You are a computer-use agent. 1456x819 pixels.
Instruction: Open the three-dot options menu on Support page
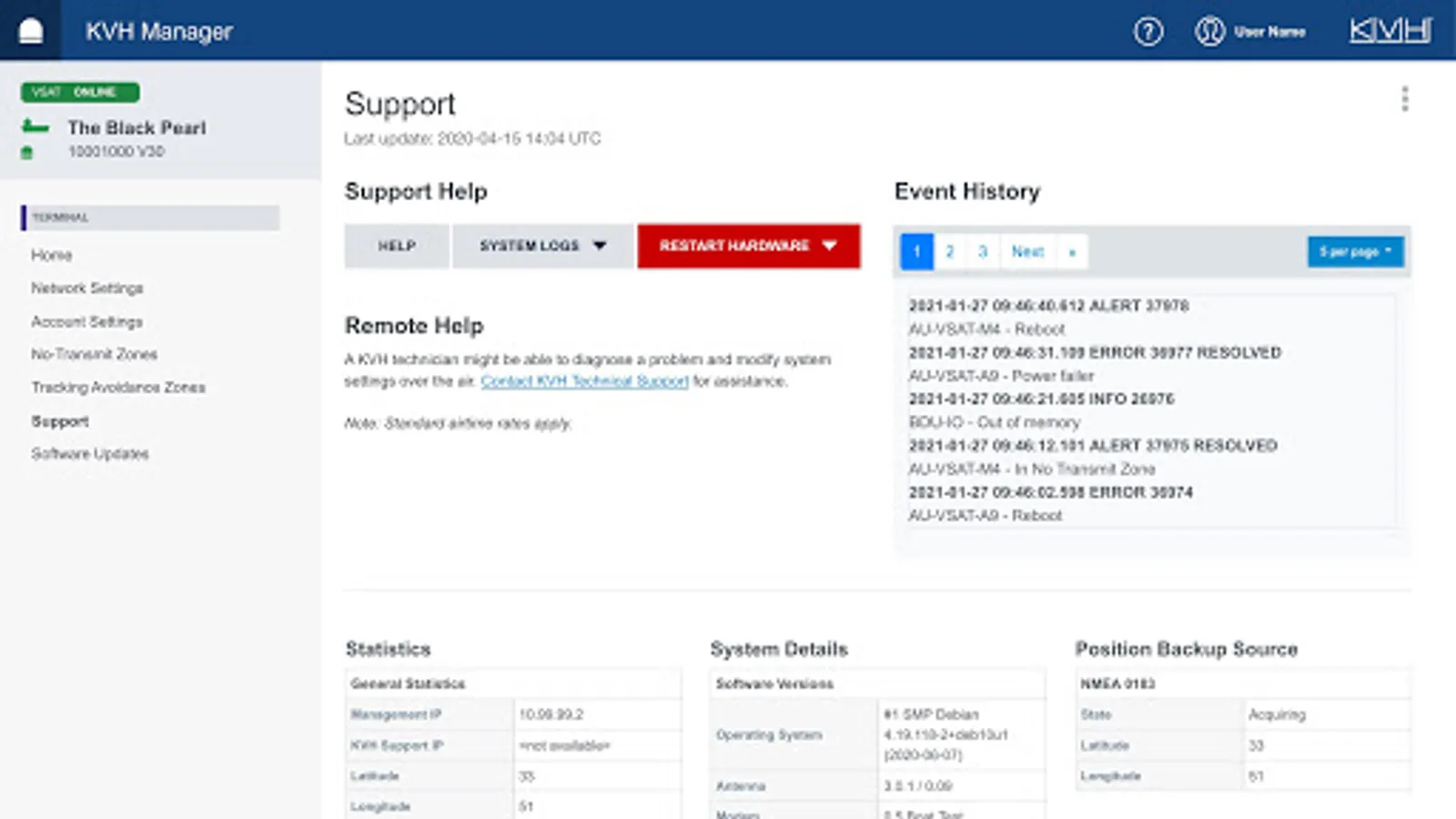pyautogui.click(x=1405, y=99)
